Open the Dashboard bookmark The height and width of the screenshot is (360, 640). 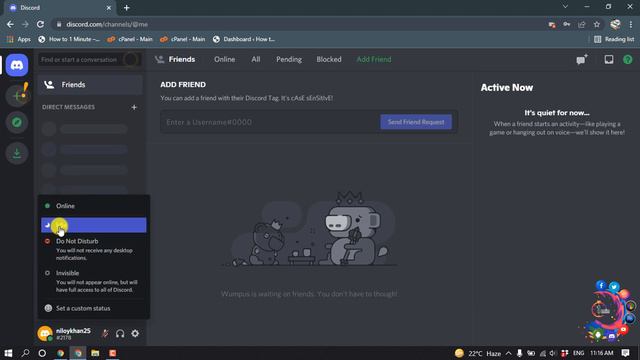(244, 39)
